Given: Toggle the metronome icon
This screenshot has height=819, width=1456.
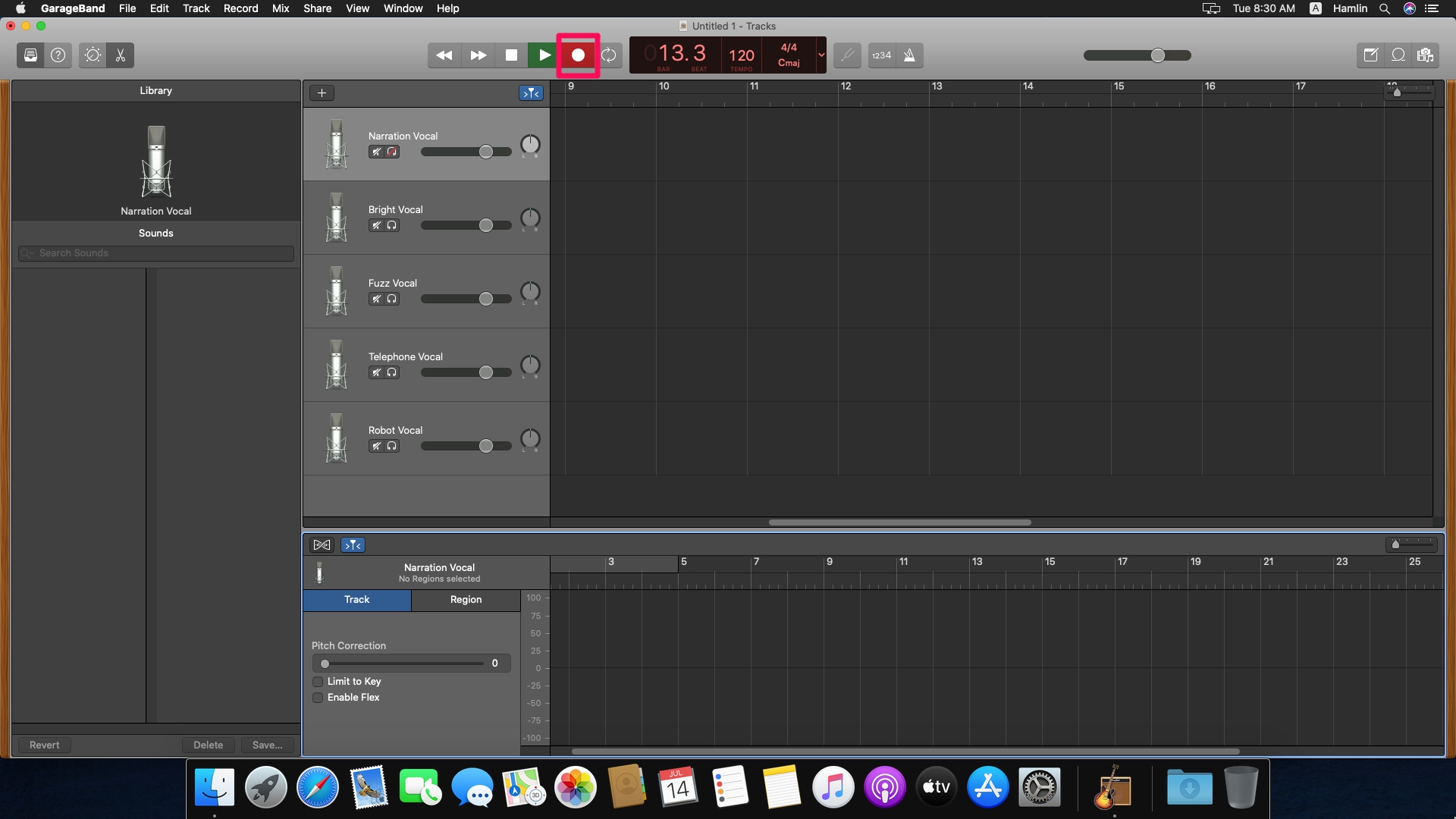Looking at the screenshot, I should point(909,55).
